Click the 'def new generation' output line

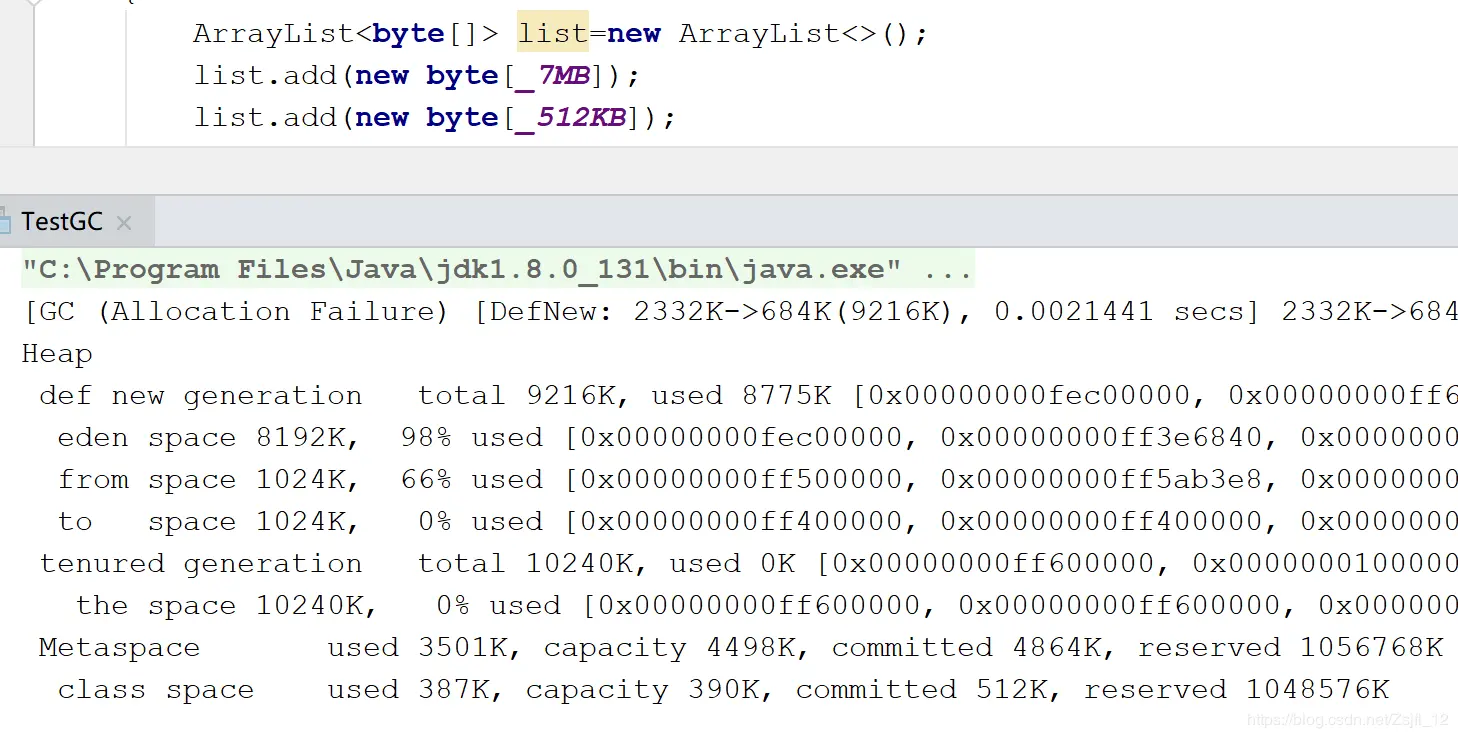[748, 396]
